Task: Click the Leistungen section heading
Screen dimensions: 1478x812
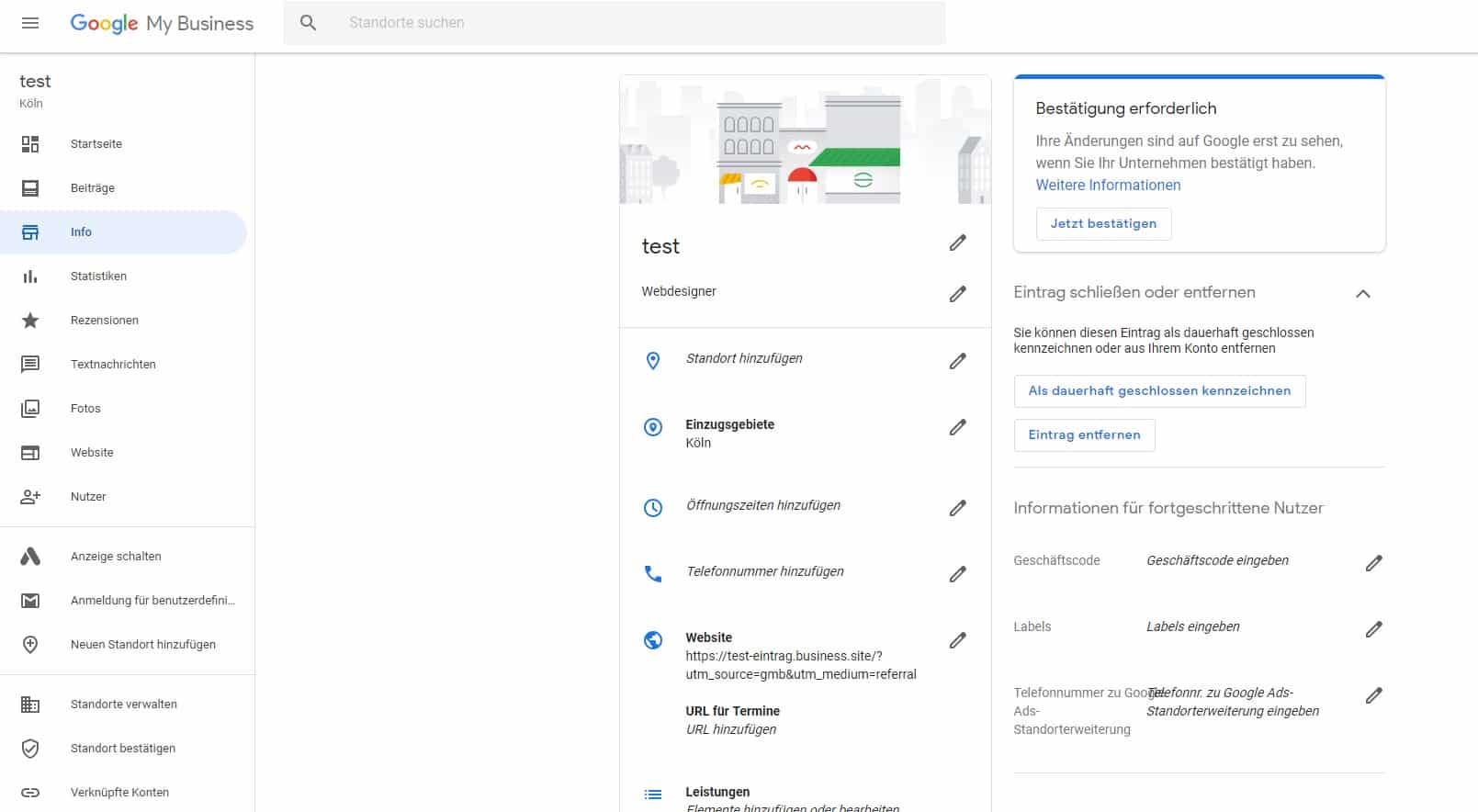Action: tap(717, 792)
